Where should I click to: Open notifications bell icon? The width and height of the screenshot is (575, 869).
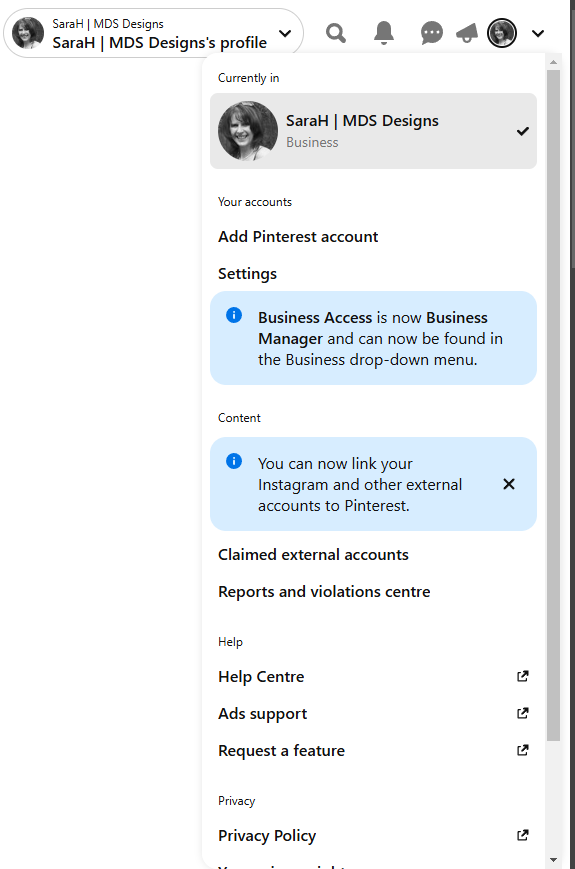pos(383,33)
